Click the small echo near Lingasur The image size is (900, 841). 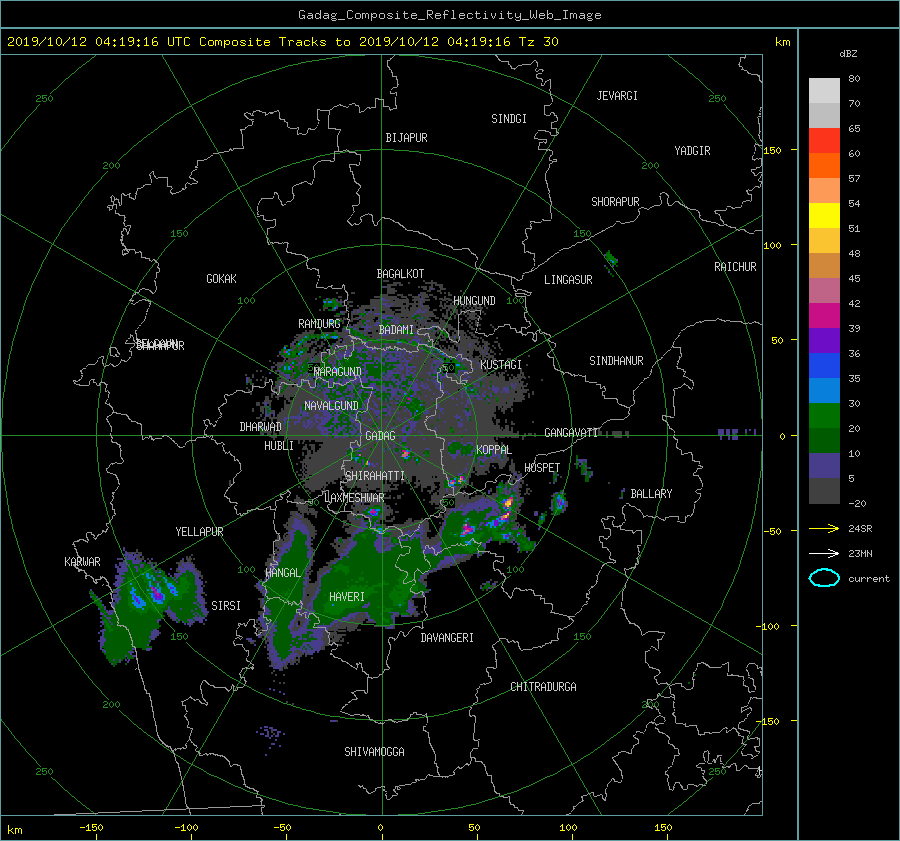coord(611,260)
